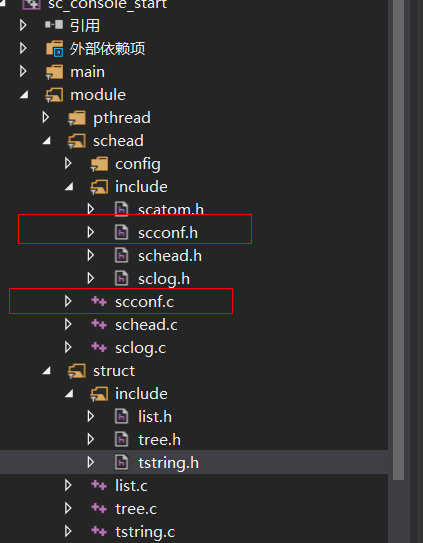The width and height of the screenshot is (423, 543).
Task: Select the config folder label
Action: (138, 164)
